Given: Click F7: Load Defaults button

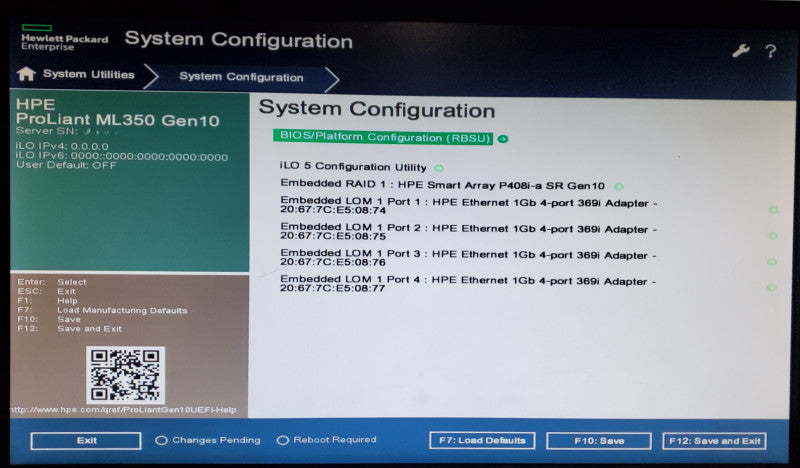Looking at the screenshot, I should (x=482, y=440).
